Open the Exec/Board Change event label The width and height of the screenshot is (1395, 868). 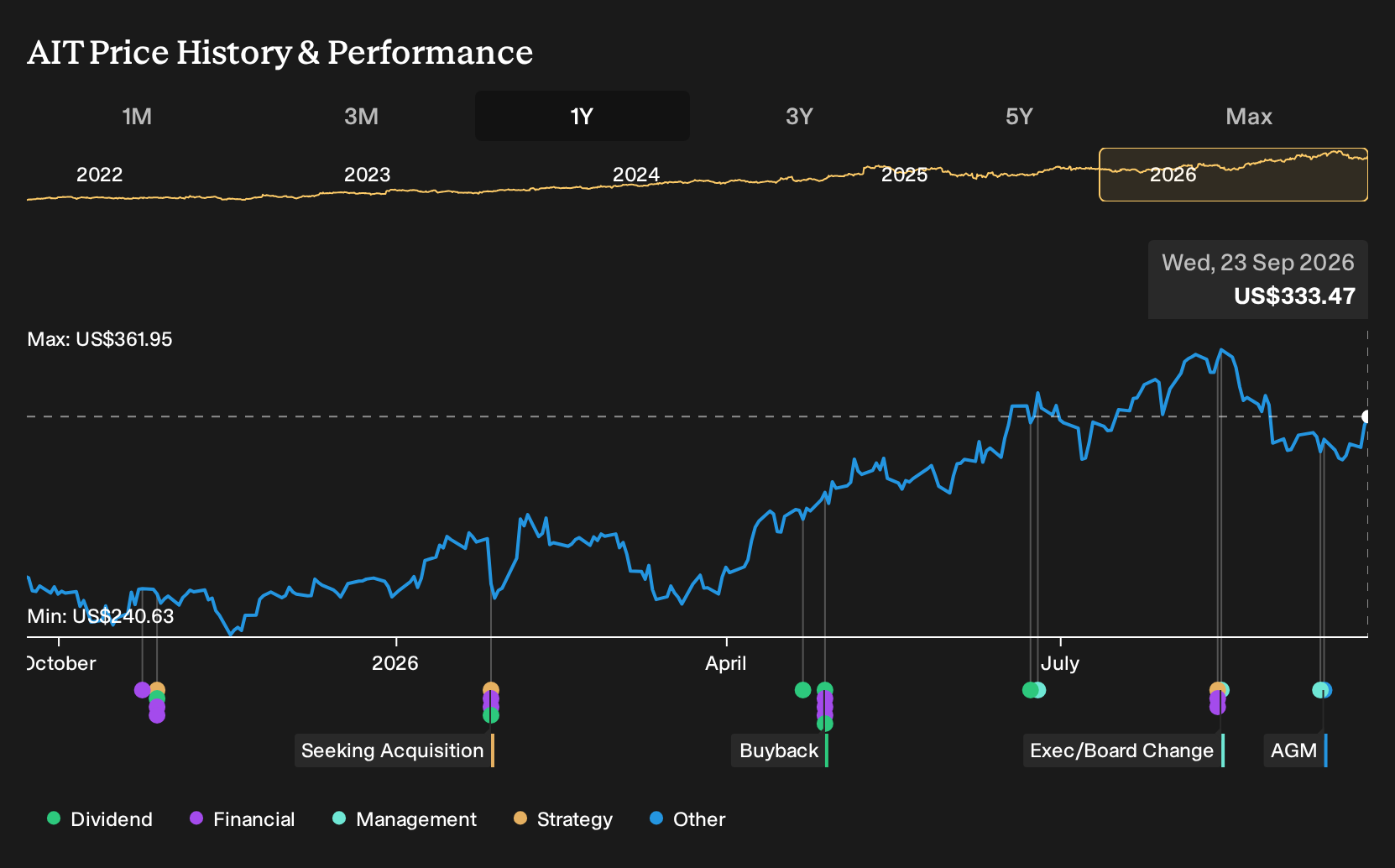1123,750
